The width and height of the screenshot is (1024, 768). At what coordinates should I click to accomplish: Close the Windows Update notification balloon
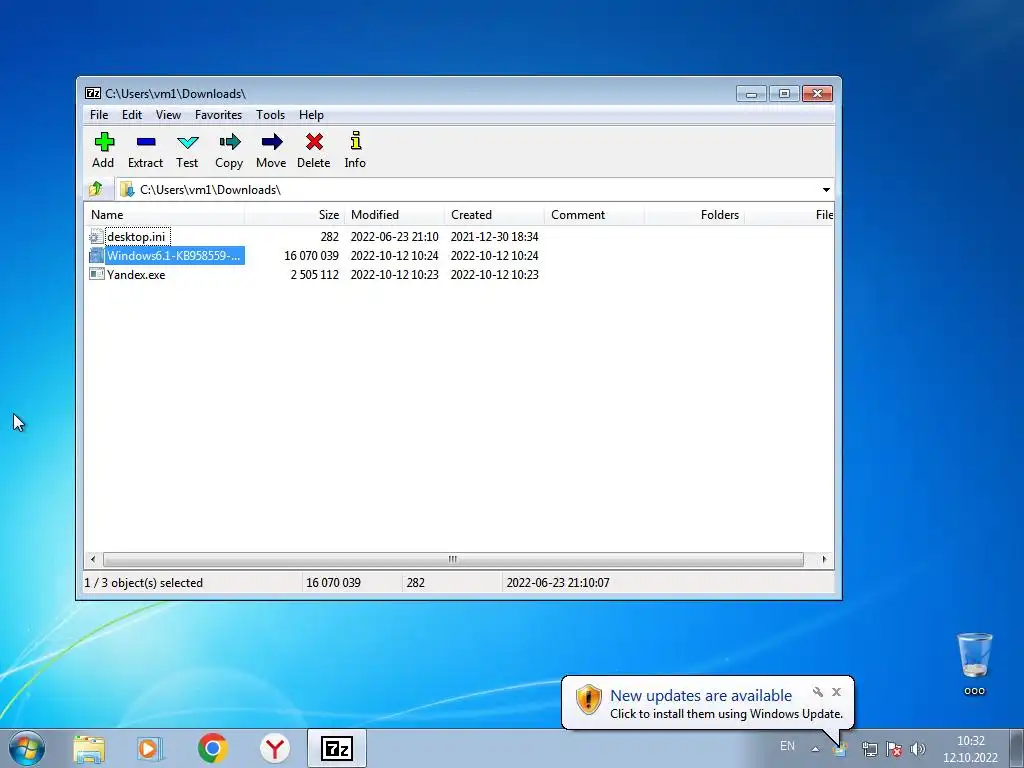coord(837,692)
